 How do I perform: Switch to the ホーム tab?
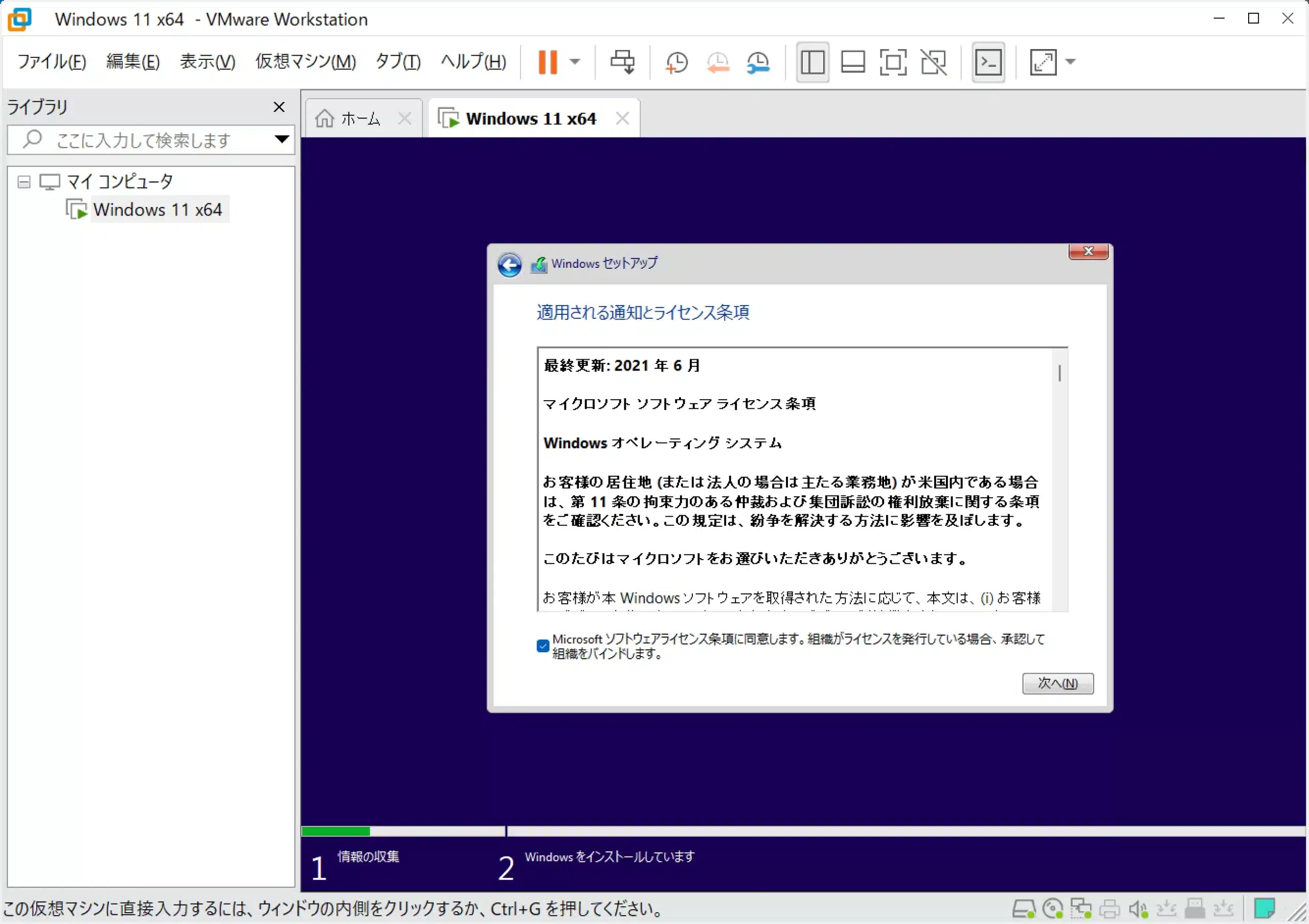[360, 119]
